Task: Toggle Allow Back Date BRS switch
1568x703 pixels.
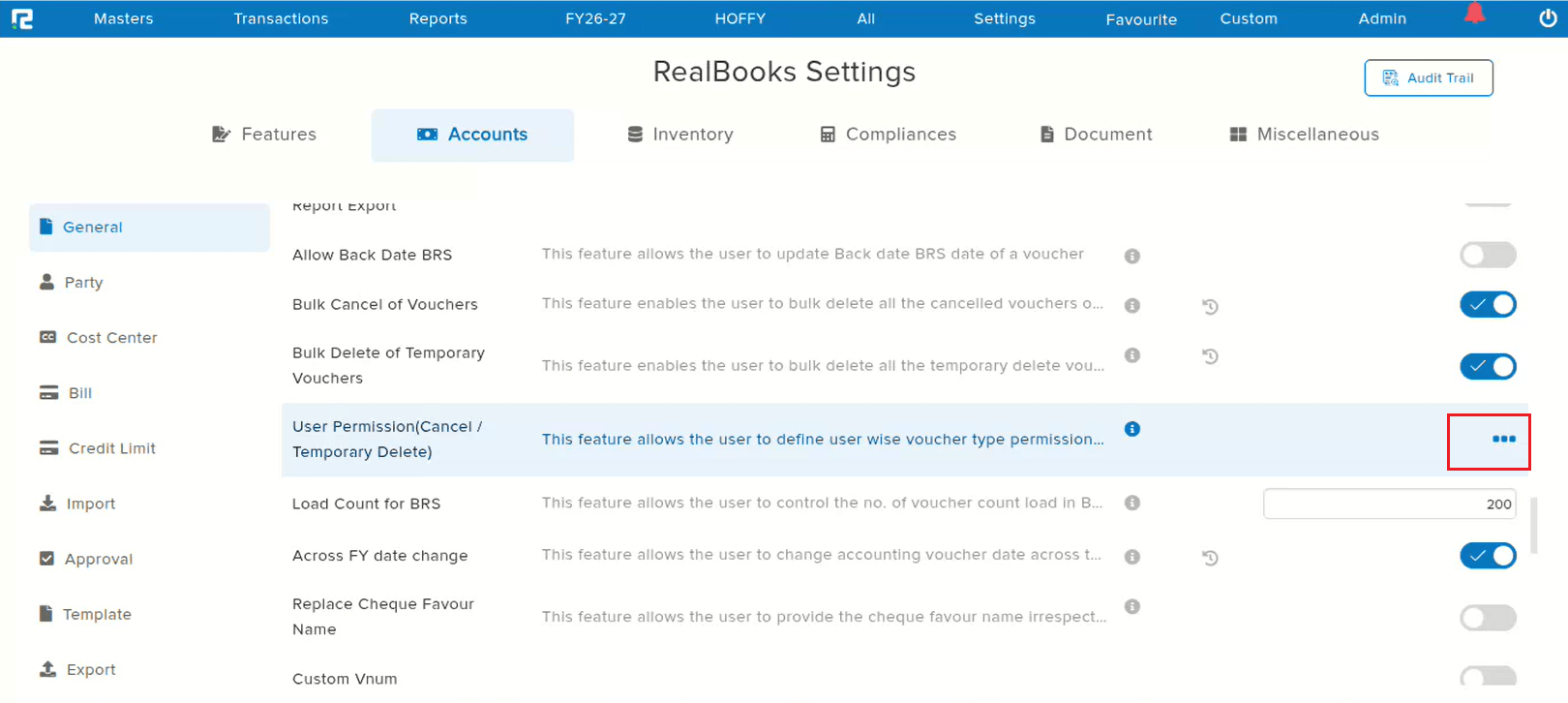Action: pyautogui.click(x=1488, y=255)
